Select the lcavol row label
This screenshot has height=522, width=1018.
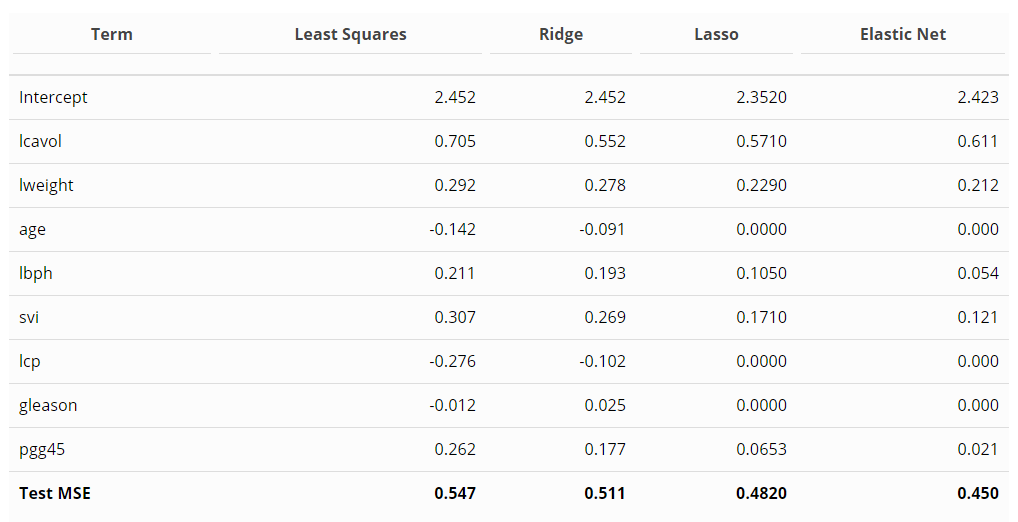click(40, 141)
